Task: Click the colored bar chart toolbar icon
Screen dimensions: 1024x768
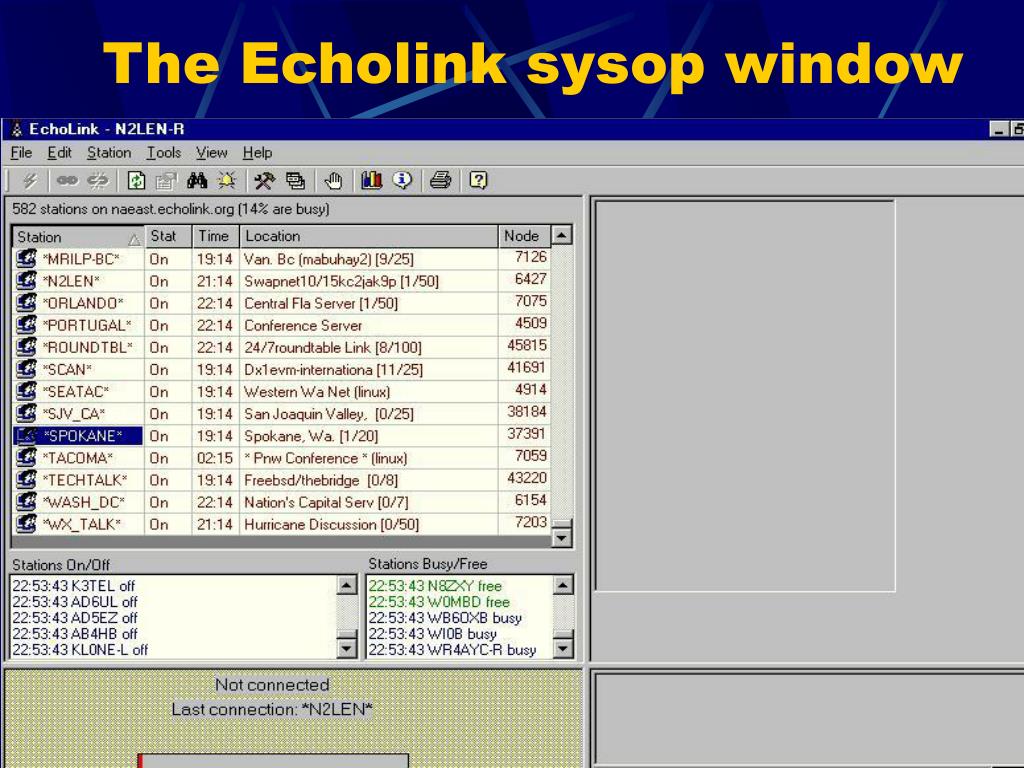Action: 372,180
